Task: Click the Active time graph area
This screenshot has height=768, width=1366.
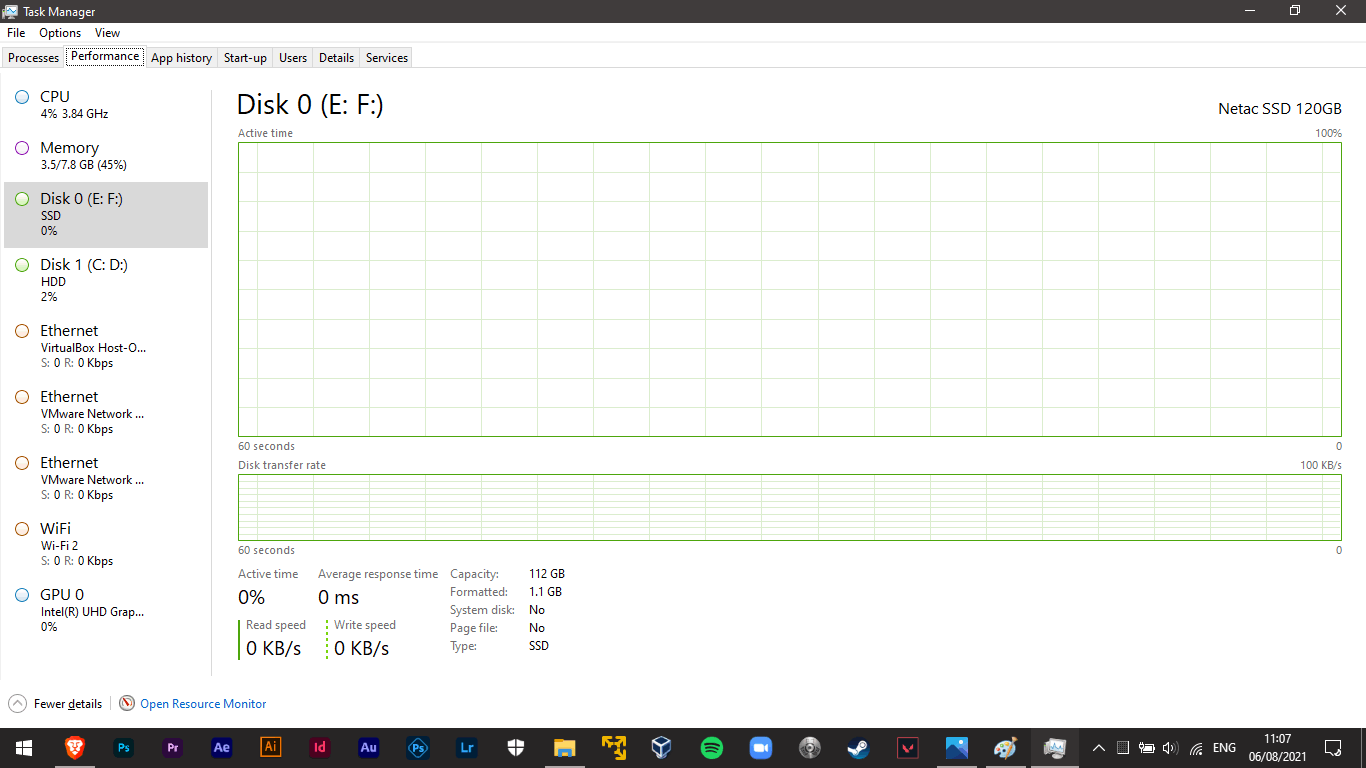Action: tap(790, 289)
